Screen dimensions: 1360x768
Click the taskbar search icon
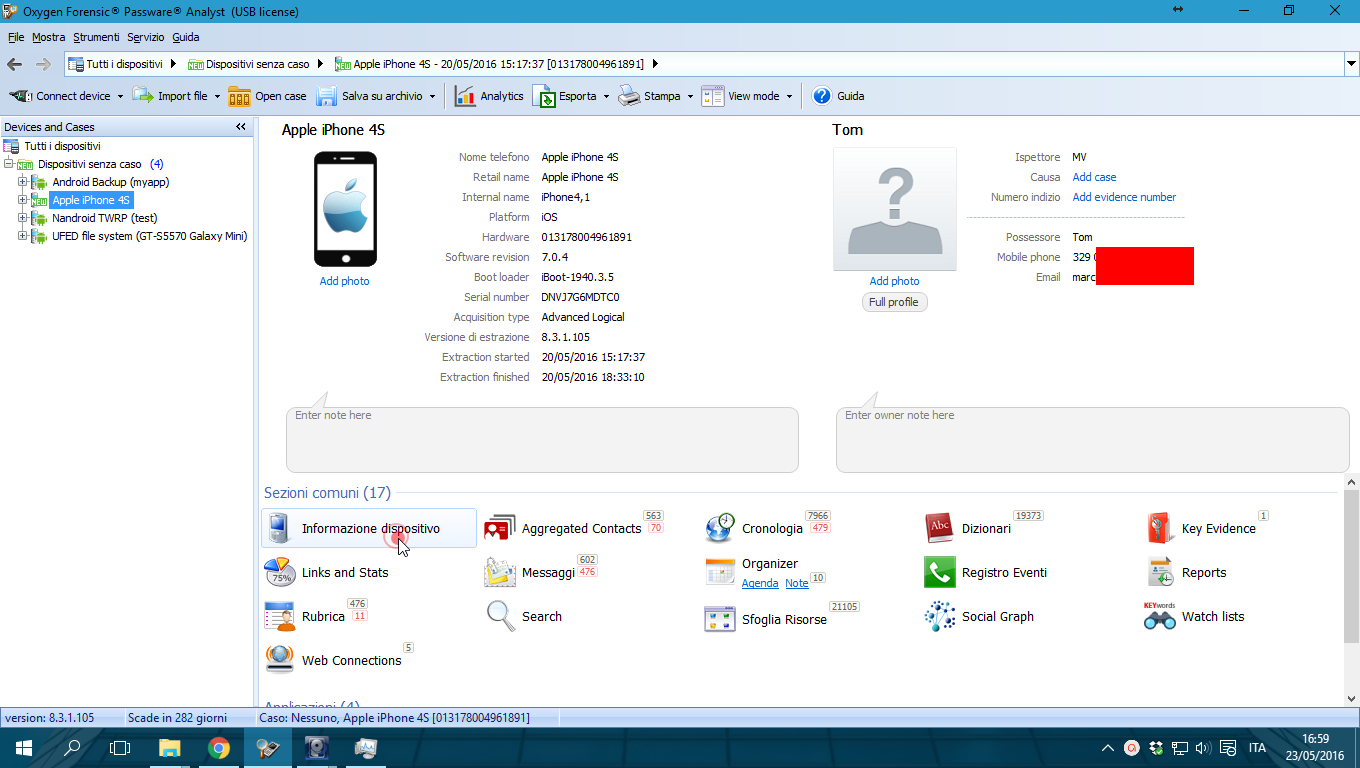click(72, 747)
